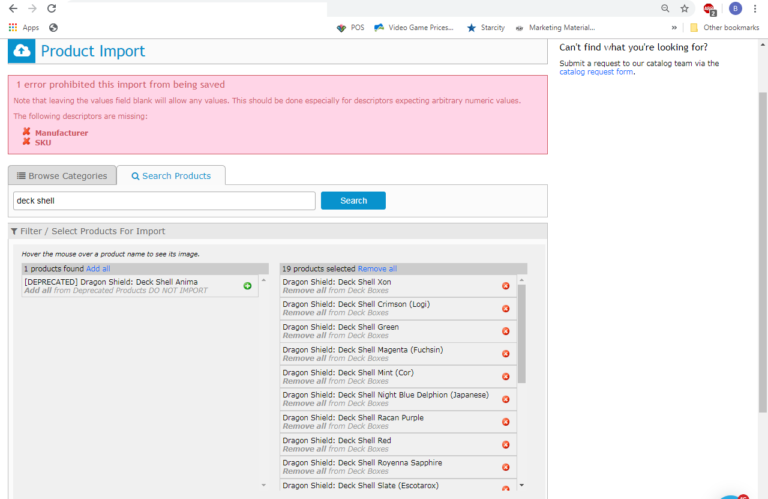768x499 pixels.
Task: Click the browser back arrow
Action: (13, 8)
